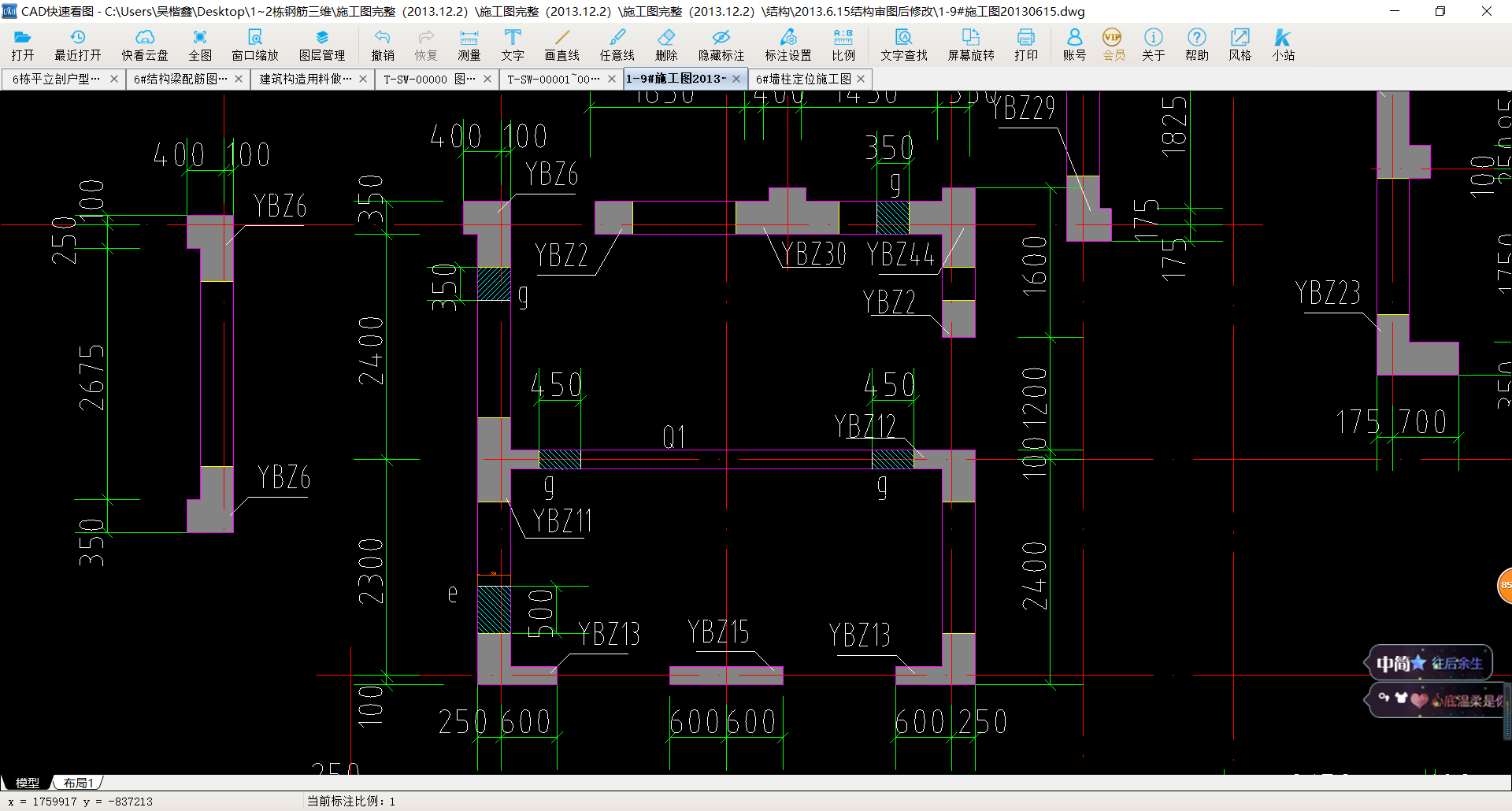1512x811 pixels.
Task: Click the 打开 (Open) toolbar icon
Action: click(x=23, y=45)
